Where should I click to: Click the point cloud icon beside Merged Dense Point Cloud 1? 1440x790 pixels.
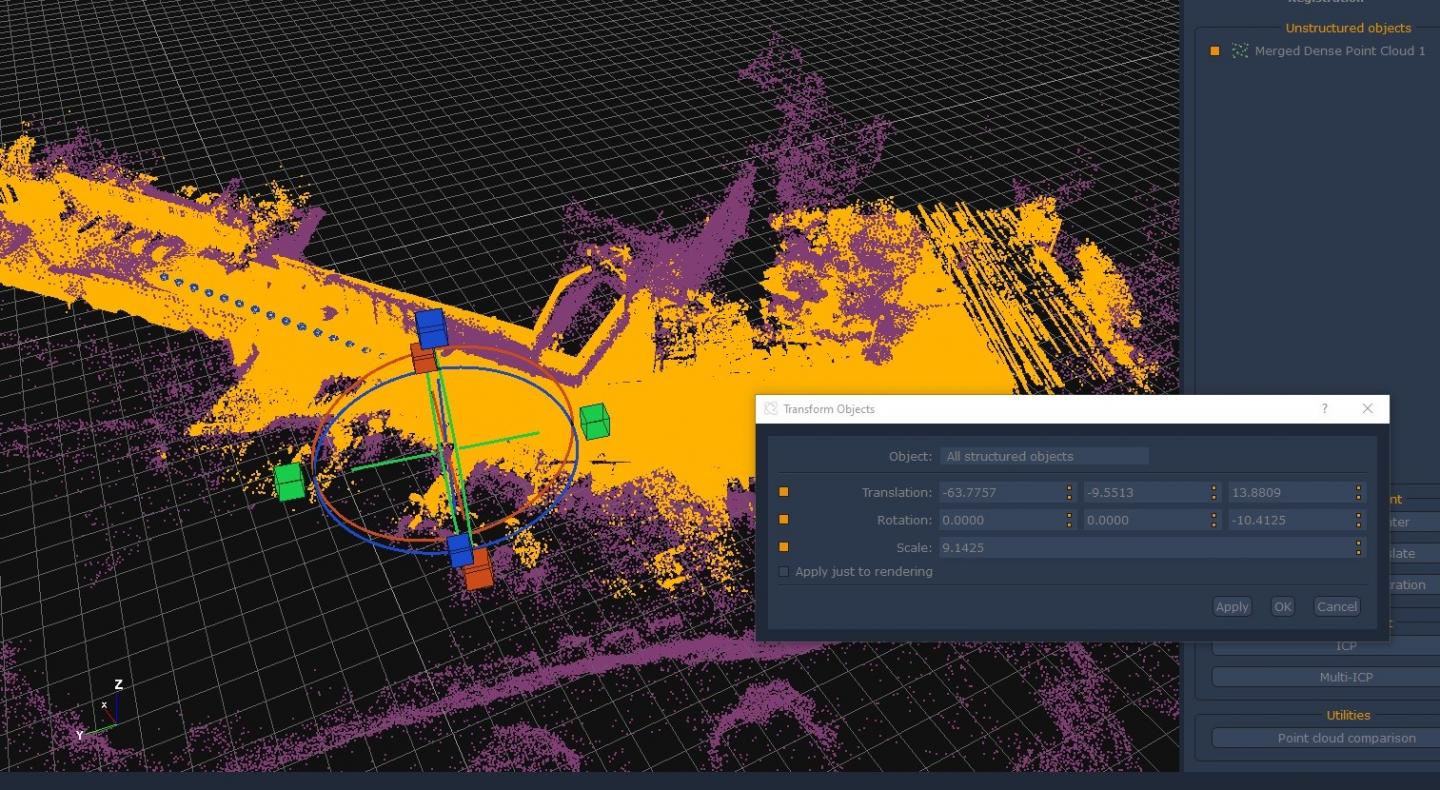tap(1240, 51)
